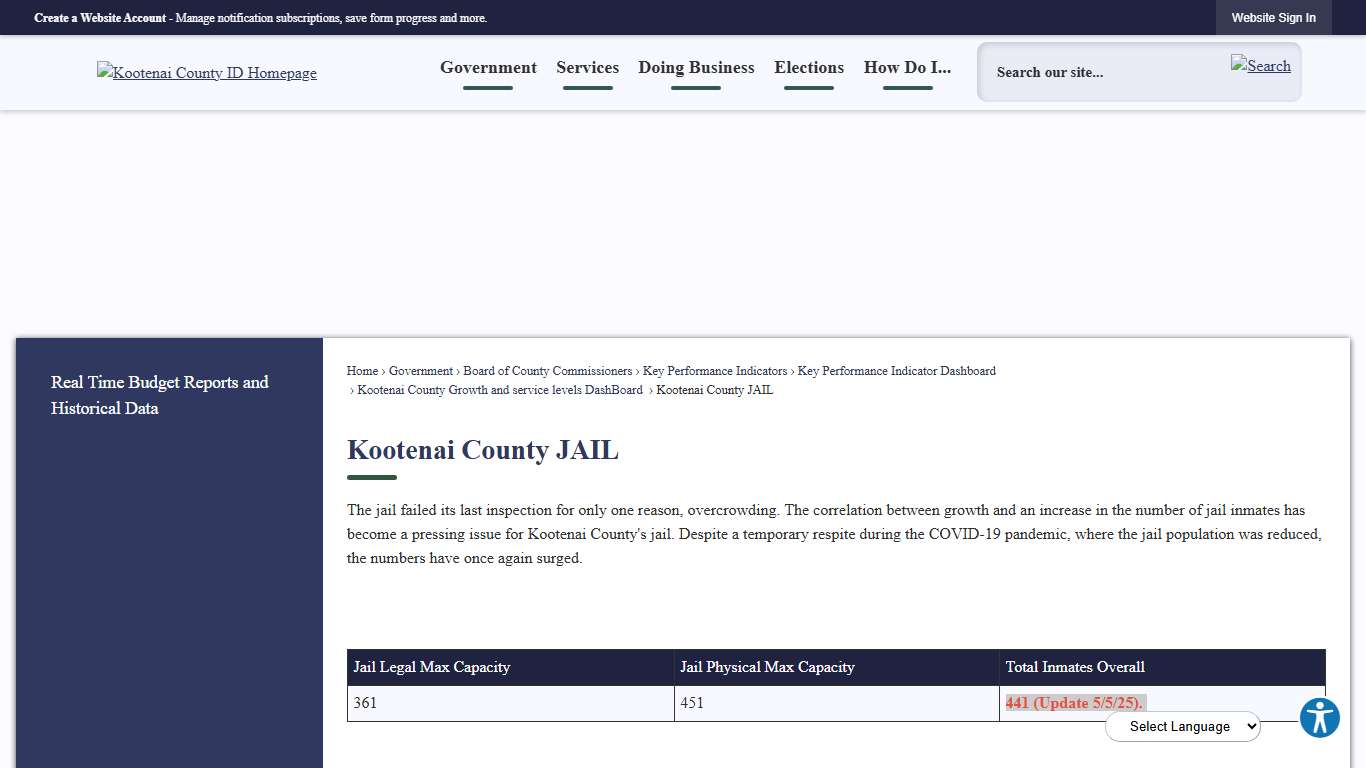
Task: Expand the How Do I... menu
Action: (907, 68)
